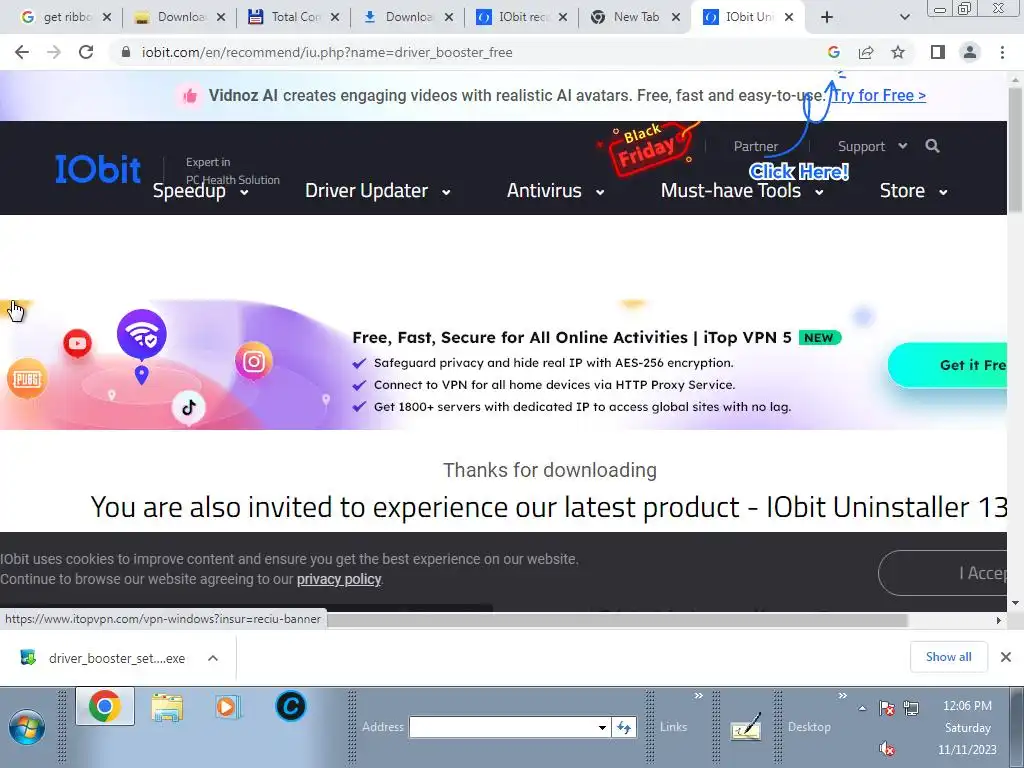Toggle the browser side panel

[x=938, y=52]
